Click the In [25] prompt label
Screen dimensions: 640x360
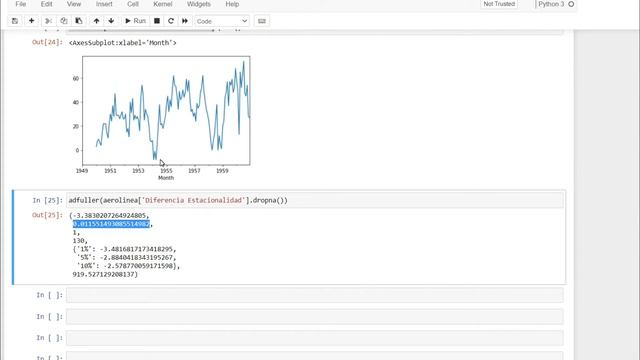(x=47, y=200)
